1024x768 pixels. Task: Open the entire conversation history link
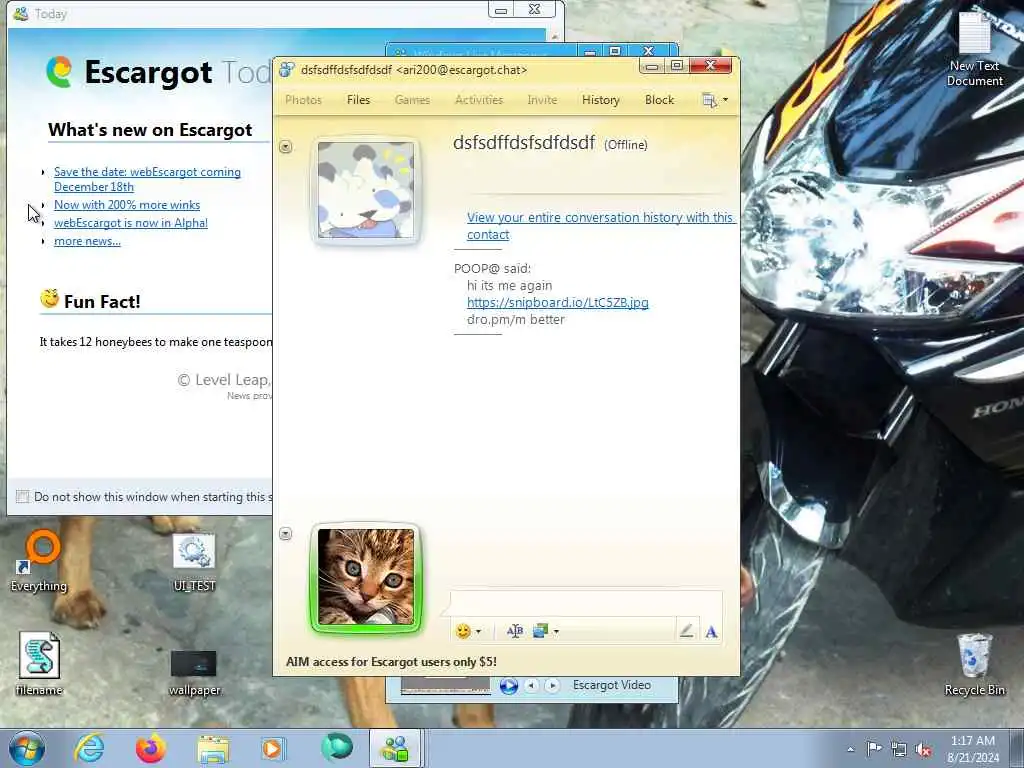click(600, 226)
